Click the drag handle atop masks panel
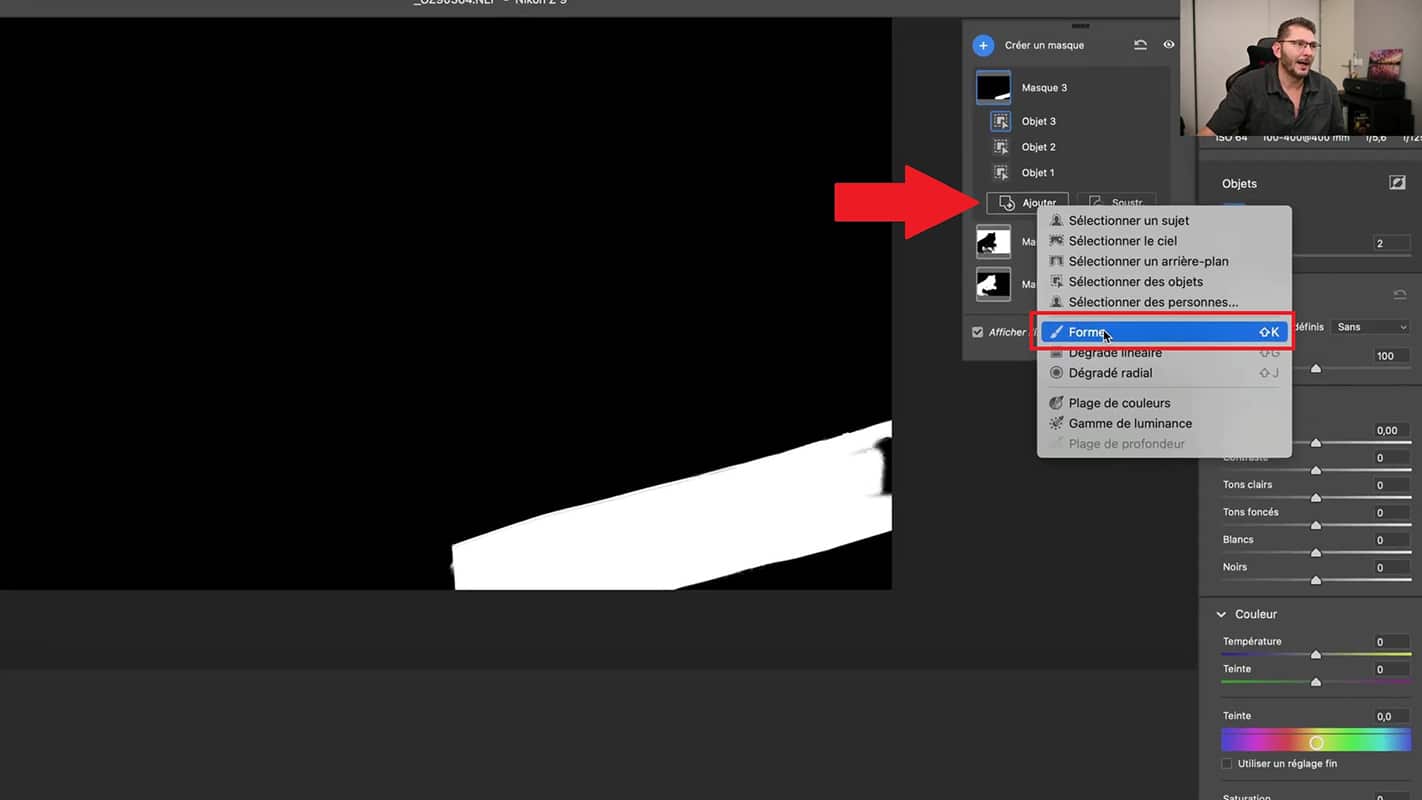Viewport: 1422px width, 800px height. tap(1080, 25)
